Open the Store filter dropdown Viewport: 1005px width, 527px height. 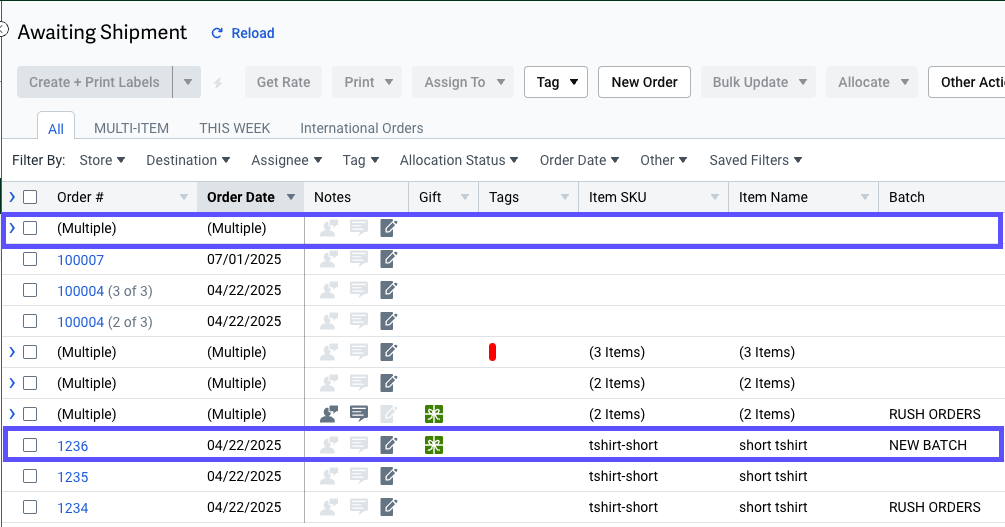pos(102,160)
